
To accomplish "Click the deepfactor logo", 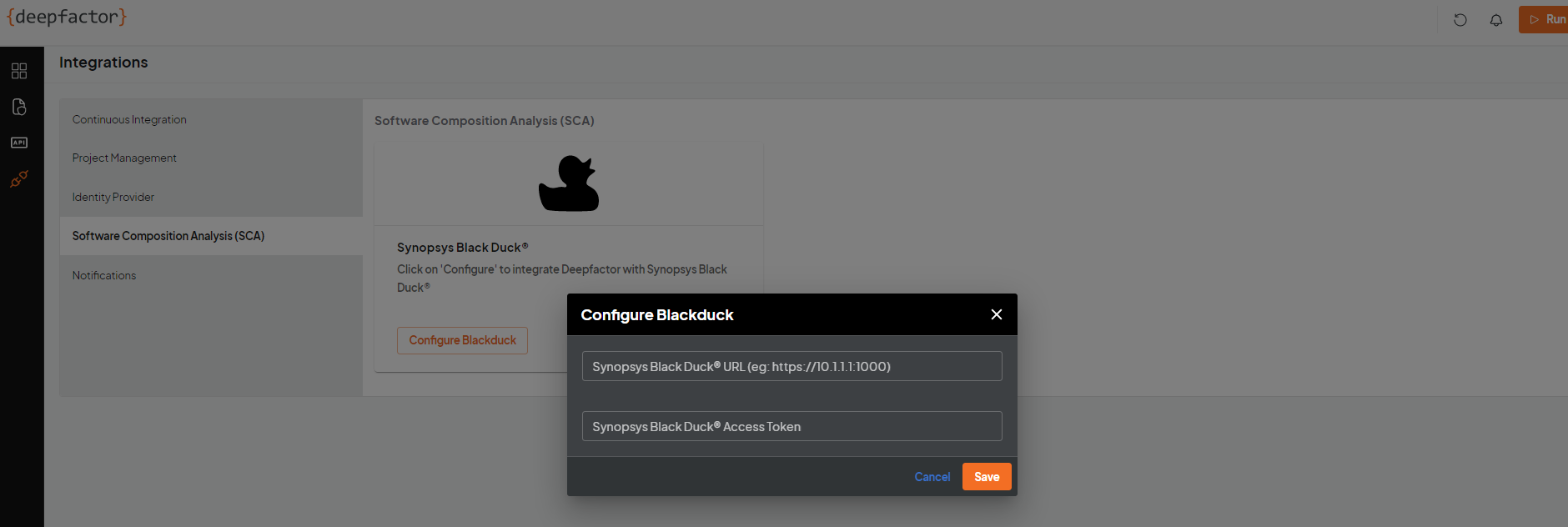I will coord(67,18).
